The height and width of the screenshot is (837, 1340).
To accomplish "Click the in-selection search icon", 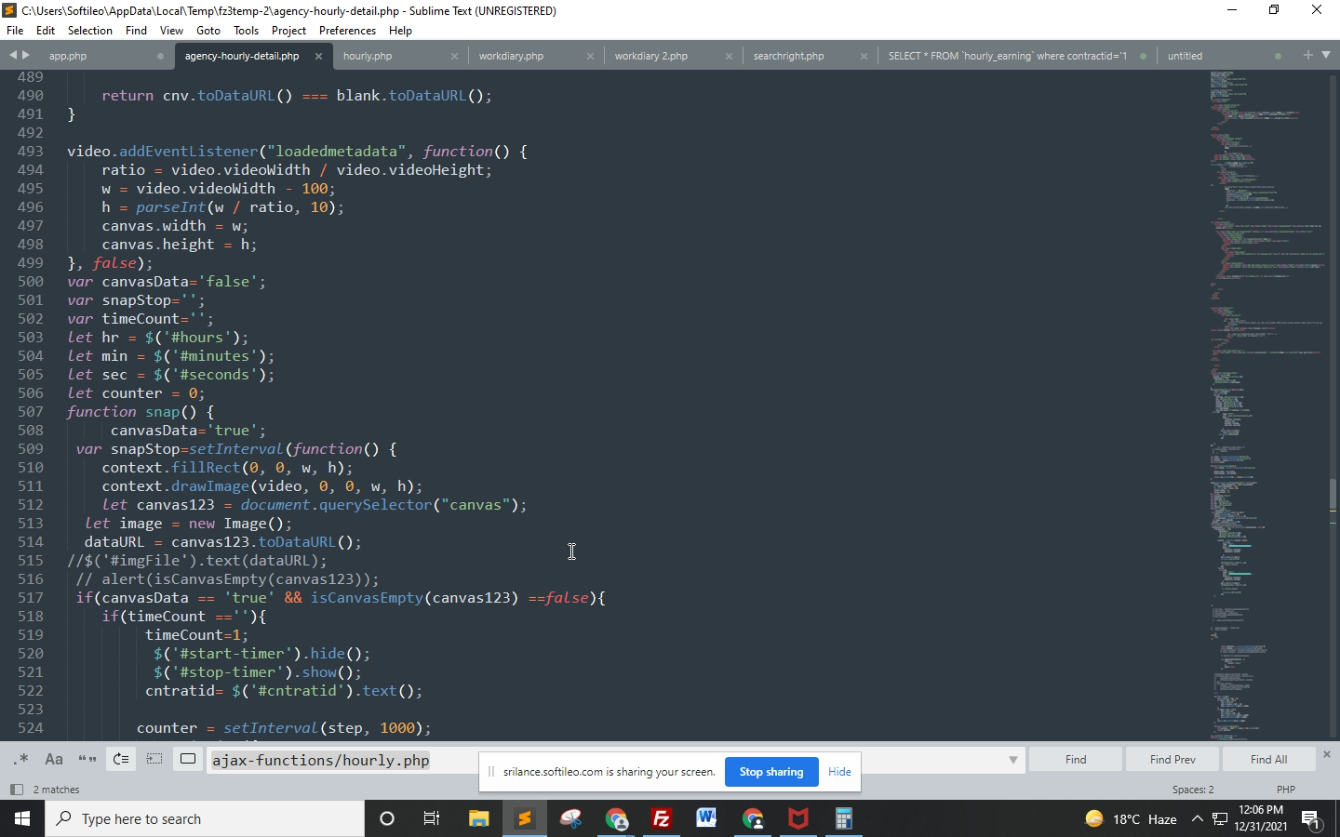I will [154, 759].
